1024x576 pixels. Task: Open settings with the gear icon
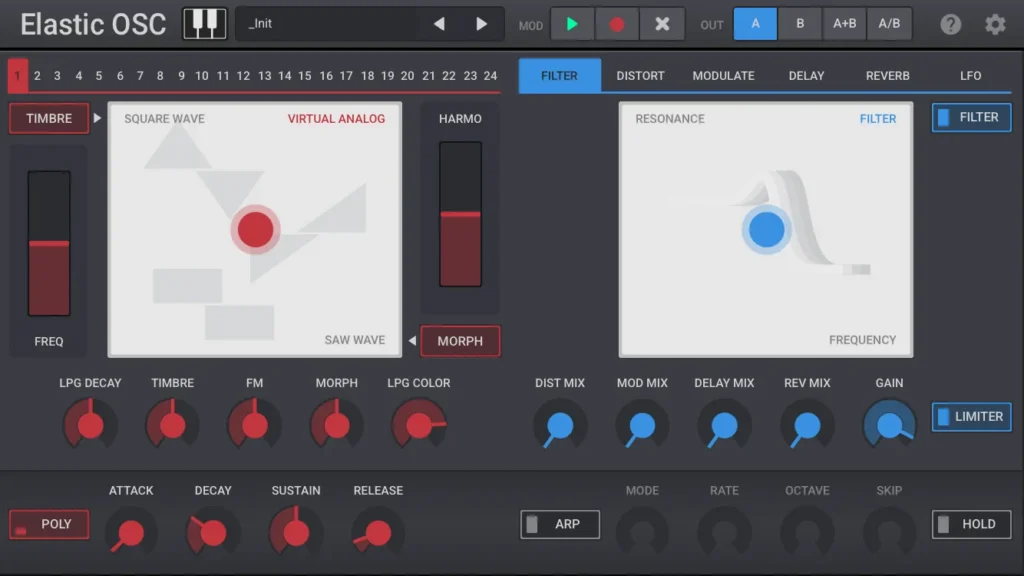coord(995,24)
